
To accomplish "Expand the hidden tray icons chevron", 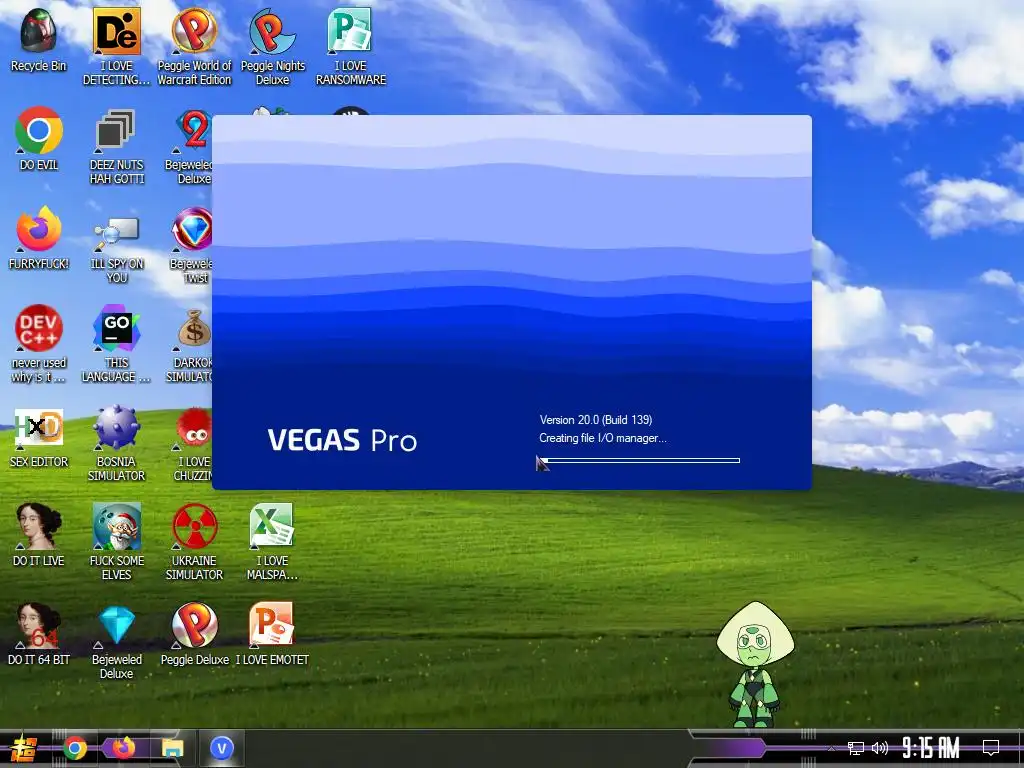I will (831, 748).
